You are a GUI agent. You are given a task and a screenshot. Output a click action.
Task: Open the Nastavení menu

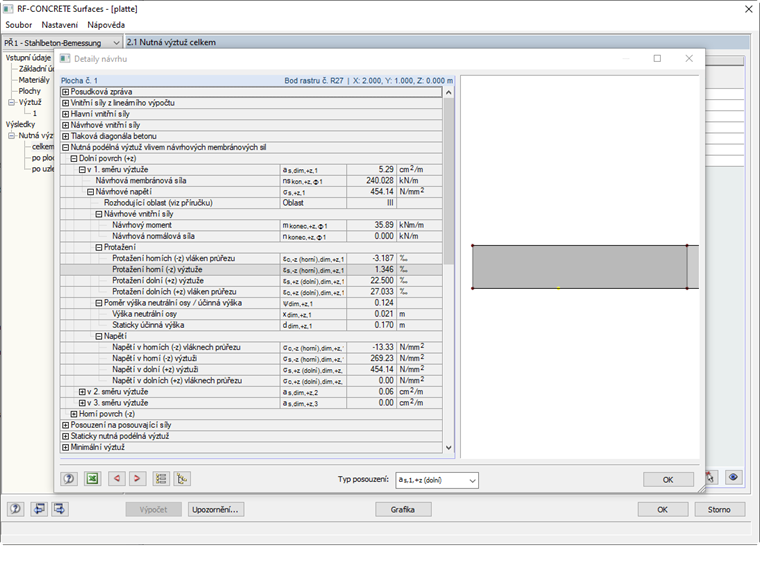point(60,25)
